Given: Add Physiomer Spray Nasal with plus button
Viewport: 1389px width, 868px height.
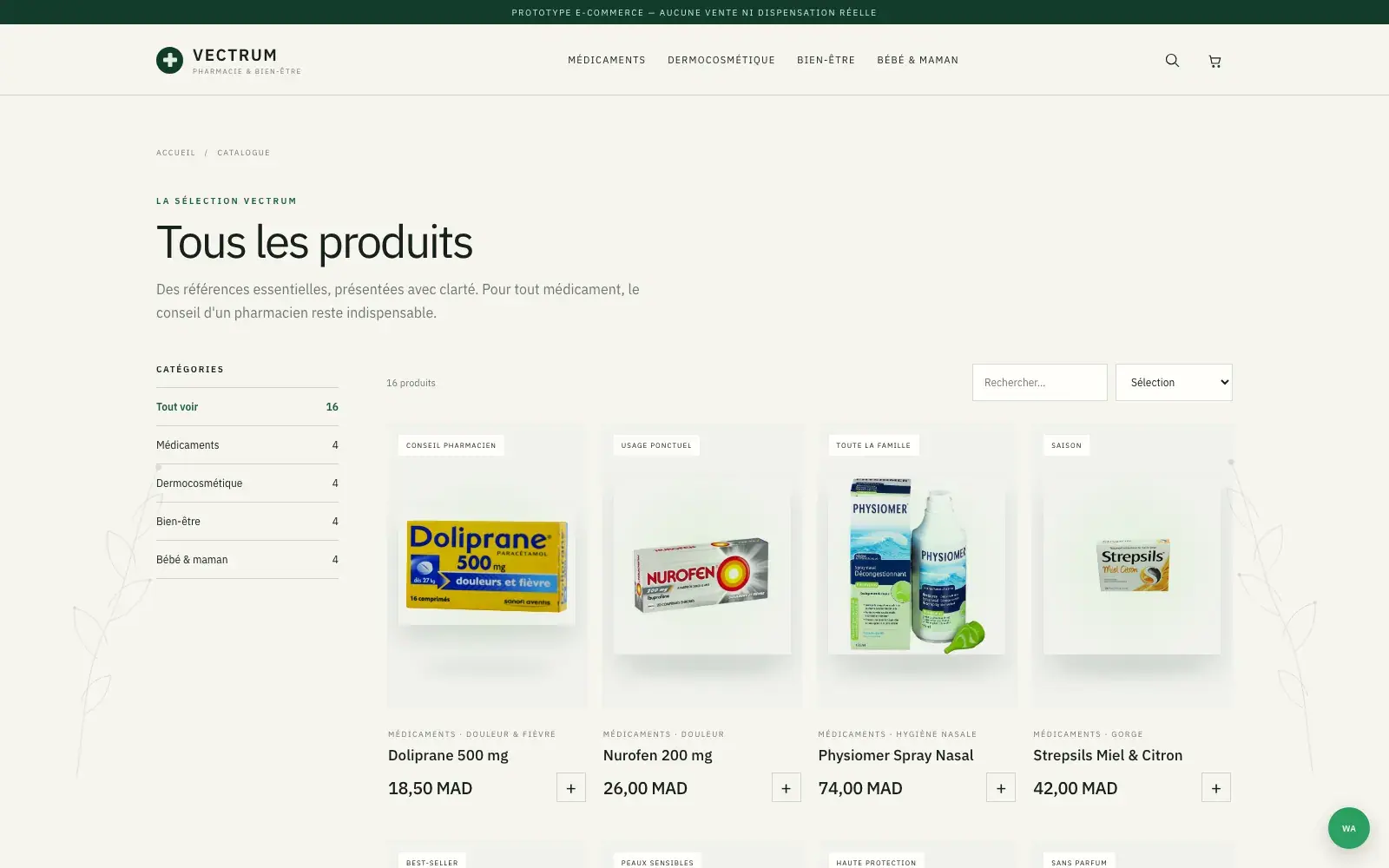Looking at the screenshot, I should (x=1001, y=787).
